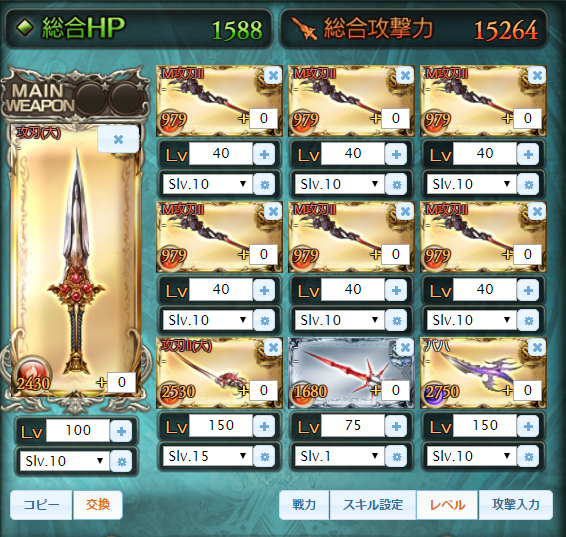Open the スキル設定 tab
Screen dimensions: 566x537
[373, 505]
